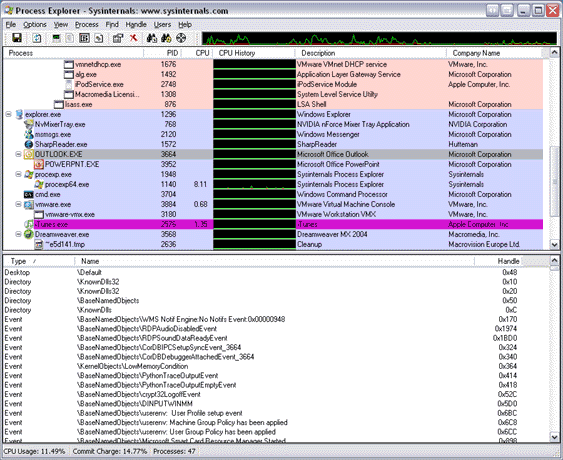The image size is (563, 460).
Task: Collapse the vmware.exe tree node
Action: 18,204
